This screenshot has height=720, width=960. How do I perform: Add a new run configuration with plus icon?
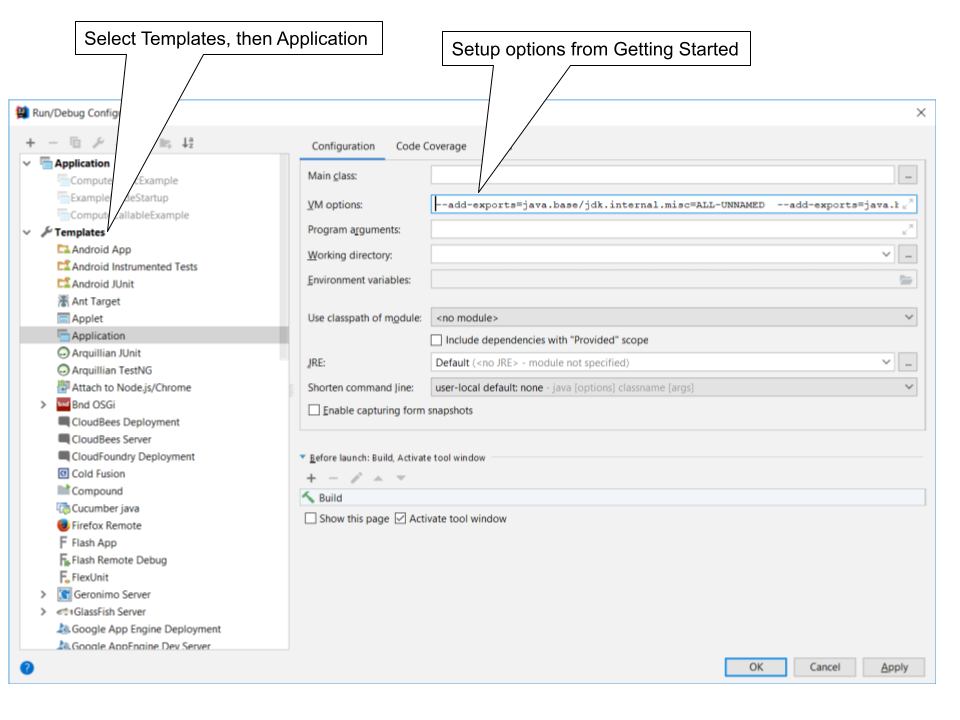[31, 143]
